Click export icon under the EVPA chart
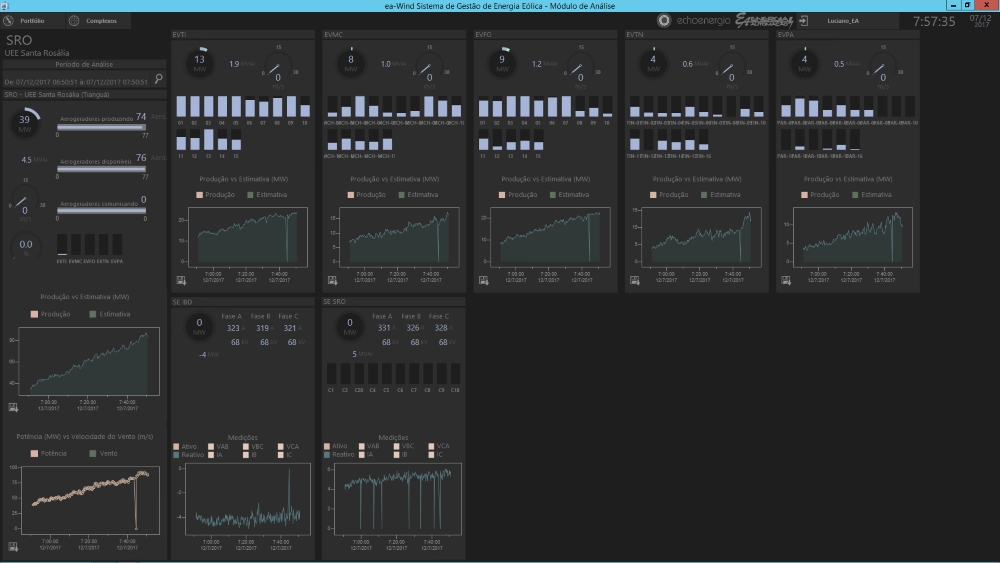This screenshot has width=1000, height=563. 786,280
